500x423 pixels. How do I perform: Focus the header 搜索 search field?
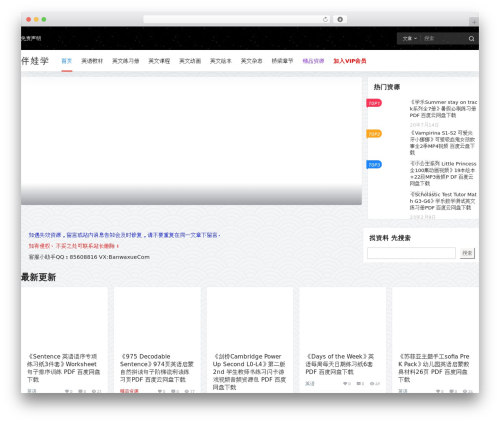(x=444, y=39)
